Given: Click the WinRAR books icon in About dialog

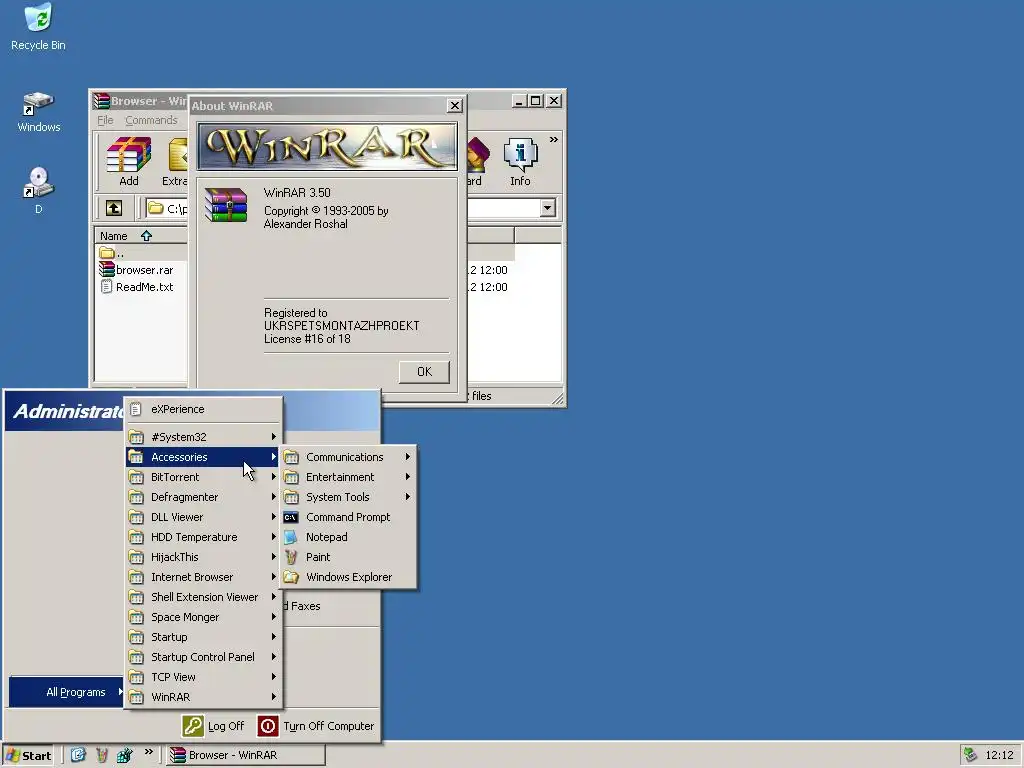Looking at the screenshot, I should [226, 204].
